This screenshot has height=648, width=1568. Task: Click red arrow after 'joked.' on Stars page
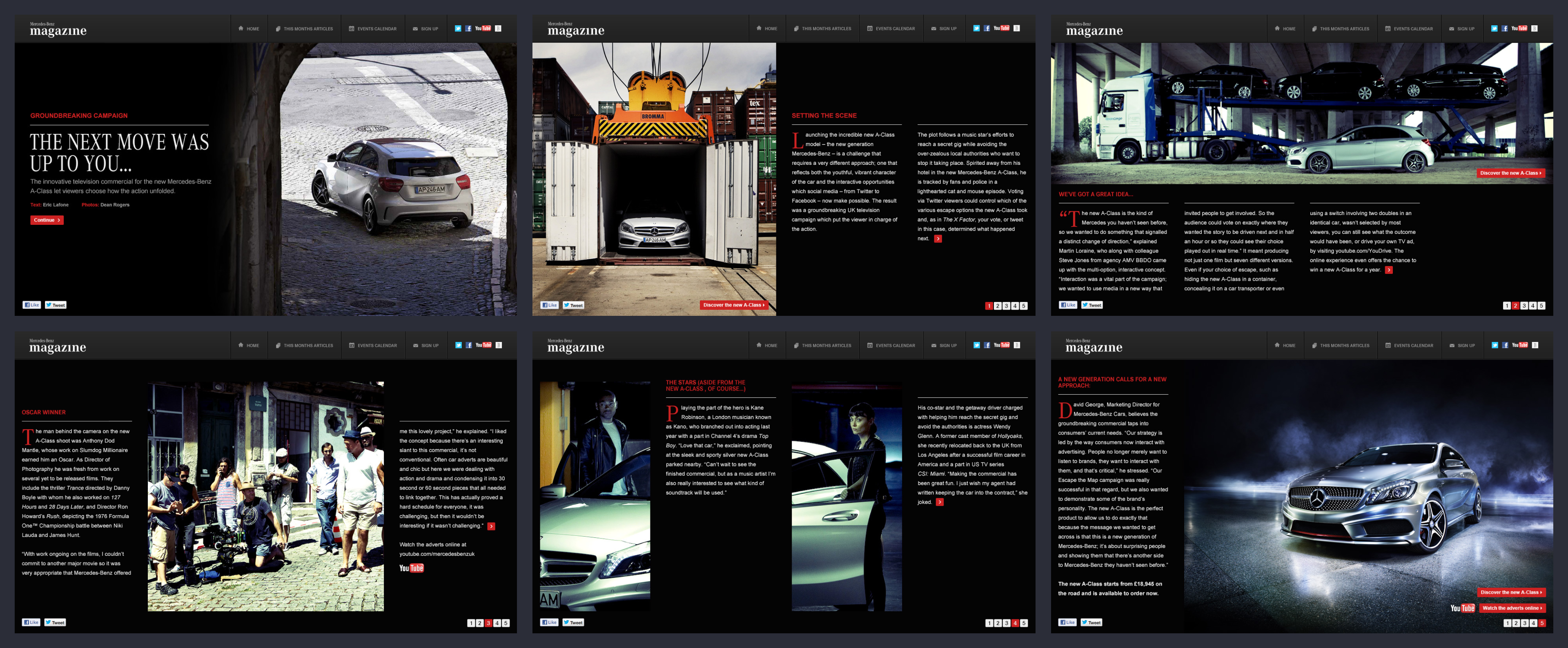click(940, 502)
